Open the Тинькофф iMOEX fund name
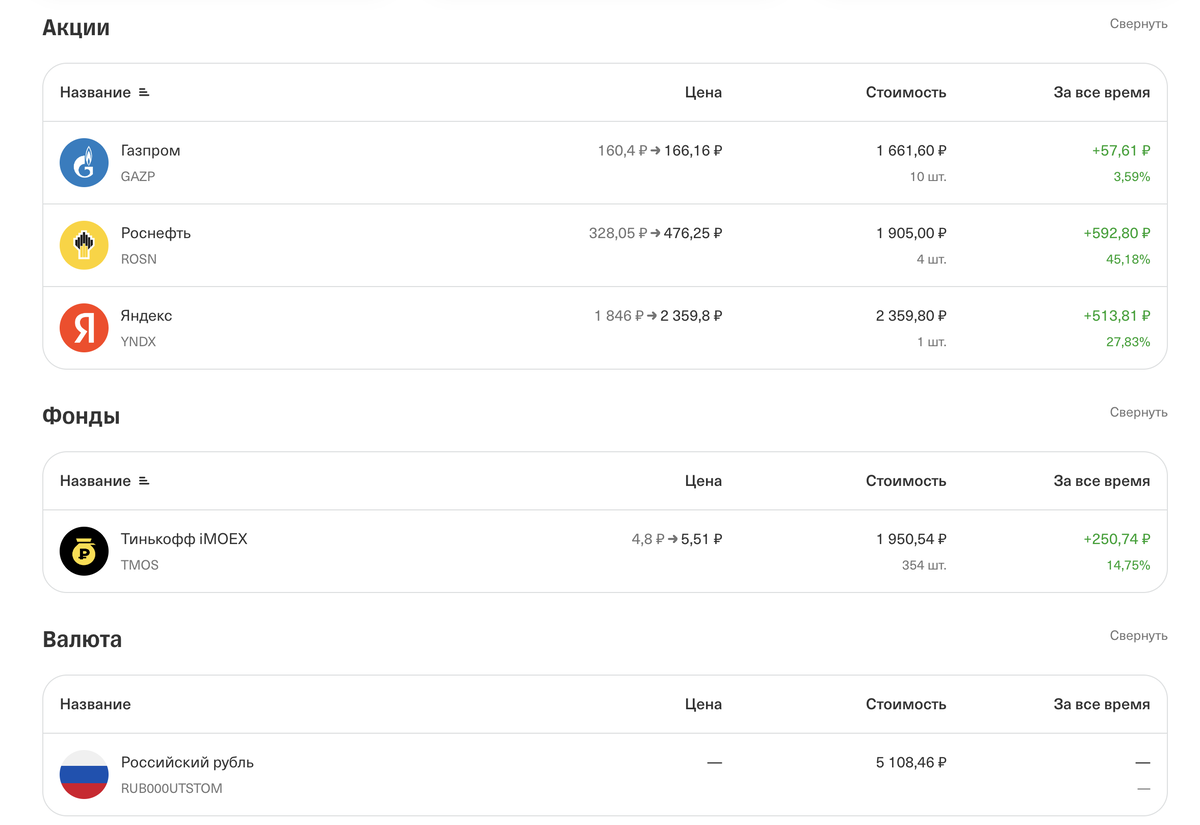 click(x=184, y=539)
